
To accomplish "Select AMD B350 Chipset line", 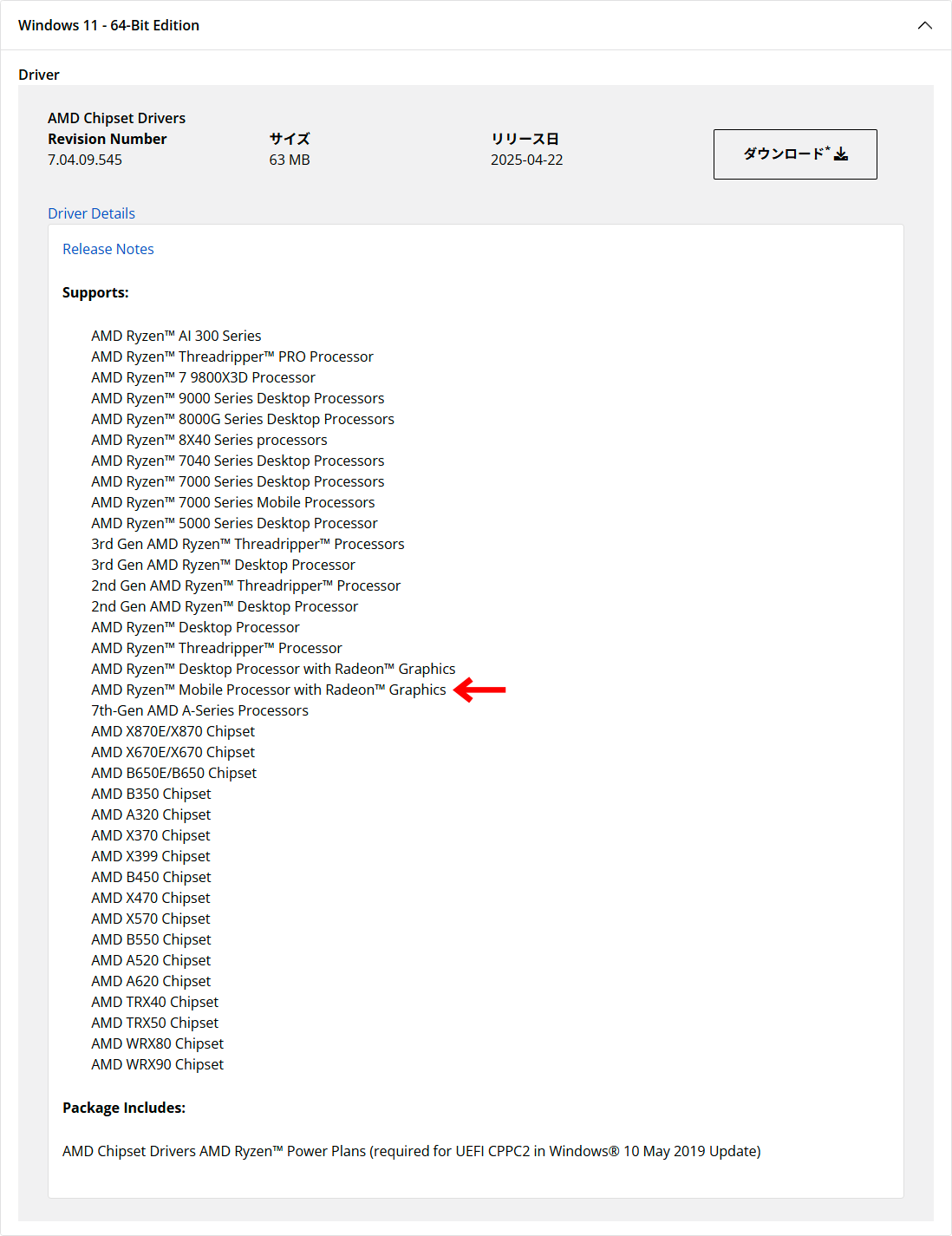I will click(151, 794).
